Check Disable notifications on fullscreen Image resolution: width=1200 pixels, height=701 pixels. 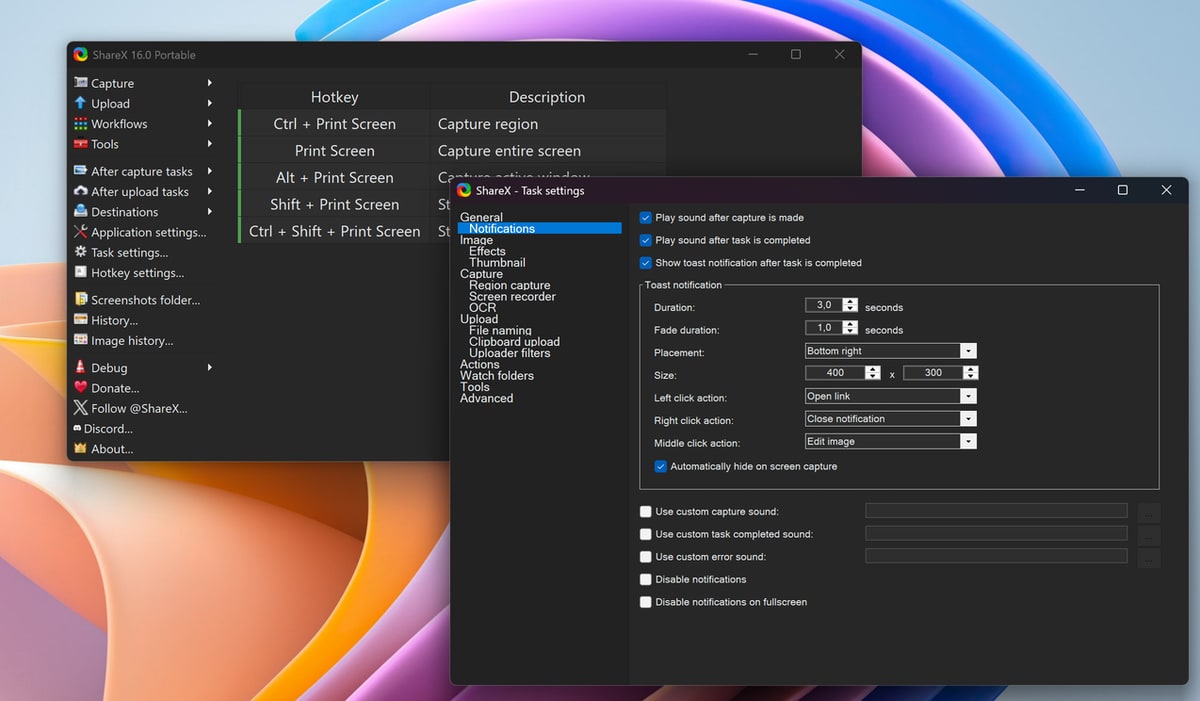pos(646,602)
